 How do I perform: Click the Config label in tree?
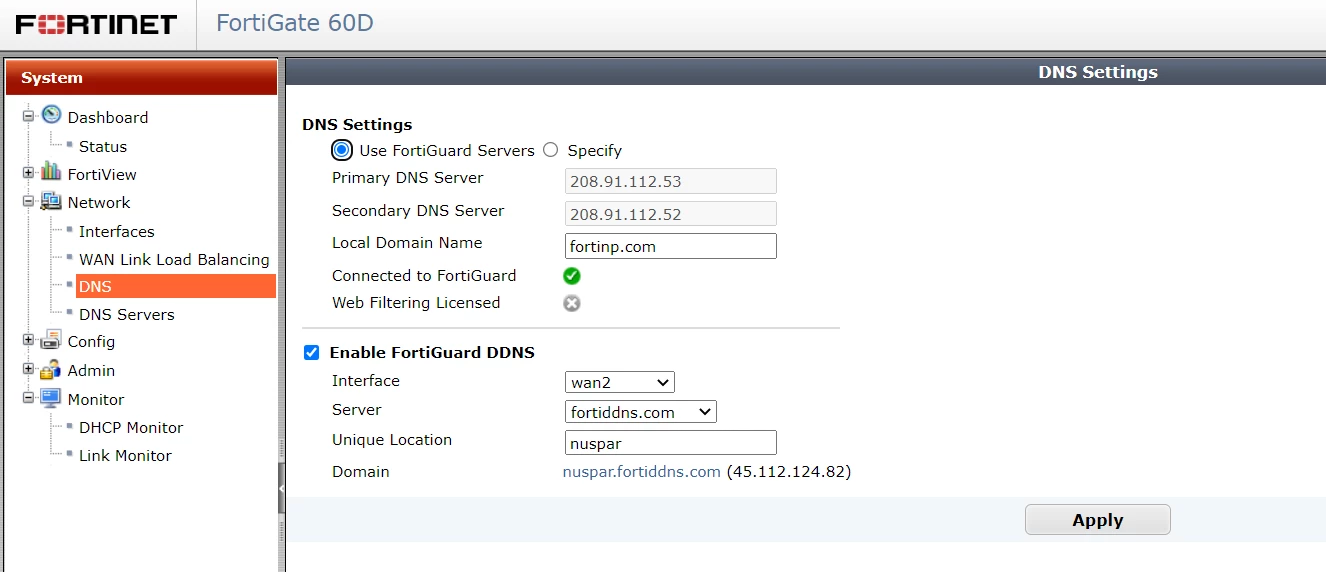tap(91, 341)
